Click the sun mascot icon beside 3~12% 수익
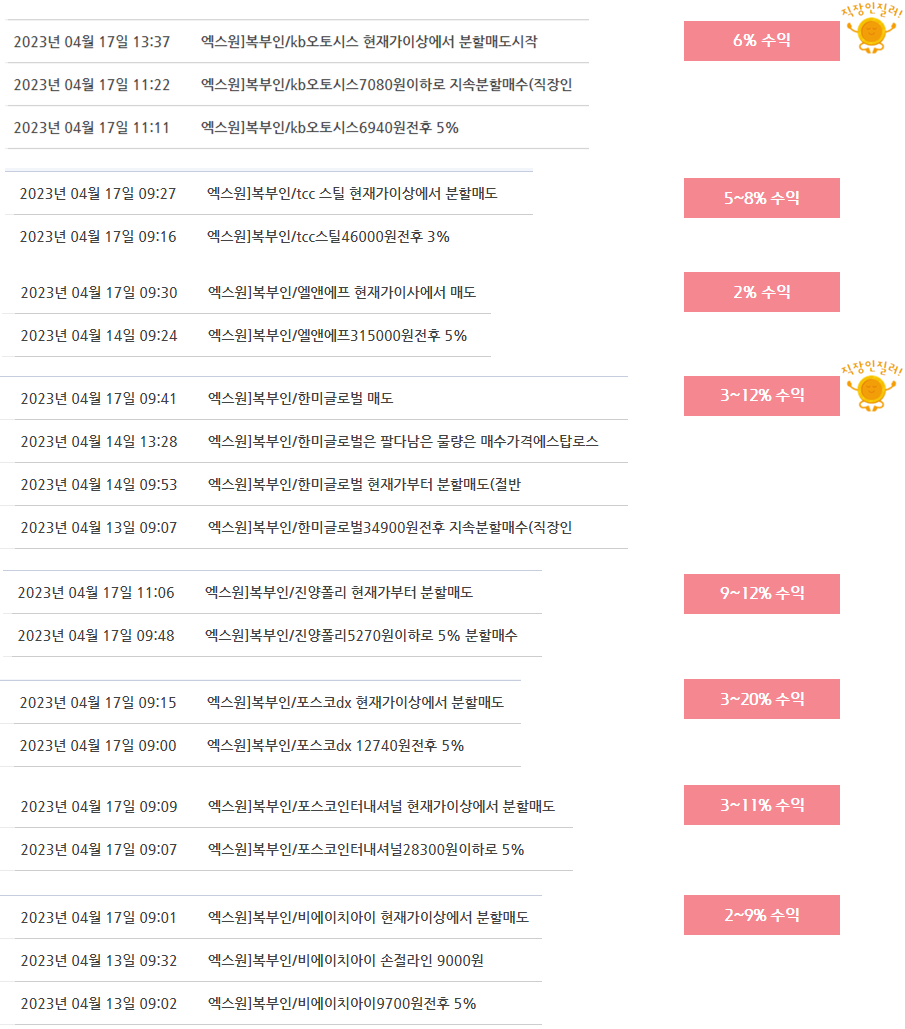Viewport: 905px width, 1029px height. click(x=871, y=387)
